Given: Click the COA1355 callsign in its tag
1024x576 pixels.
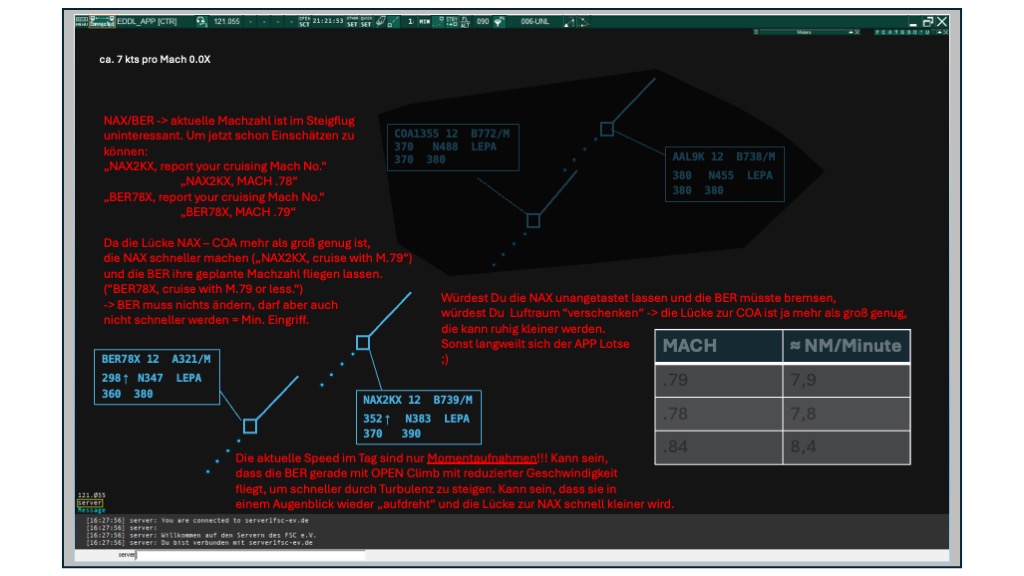Looking at the screenshot, I should coord(417,134).
